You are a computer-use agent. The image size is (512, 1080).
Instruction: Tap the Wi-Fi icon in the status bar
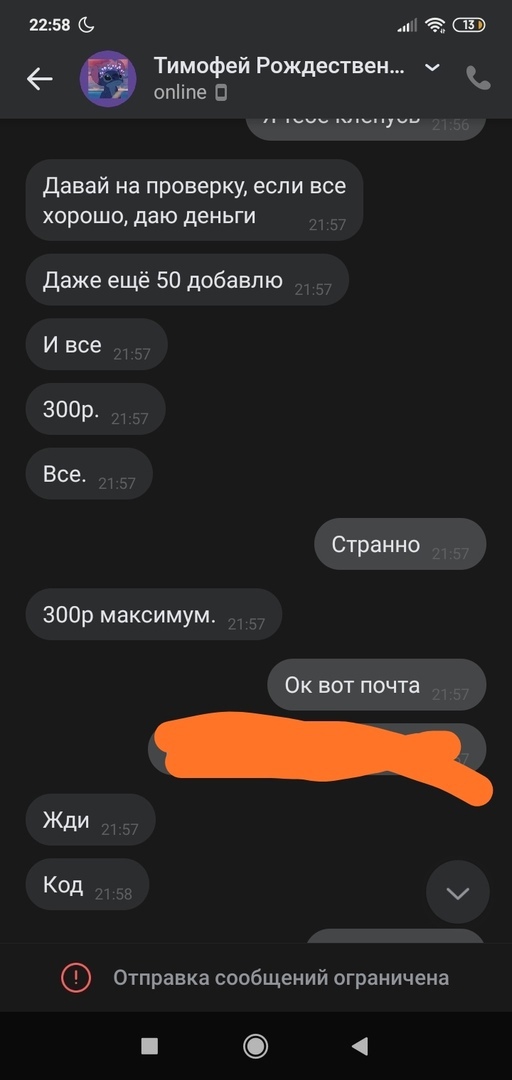tap(435, 25)
